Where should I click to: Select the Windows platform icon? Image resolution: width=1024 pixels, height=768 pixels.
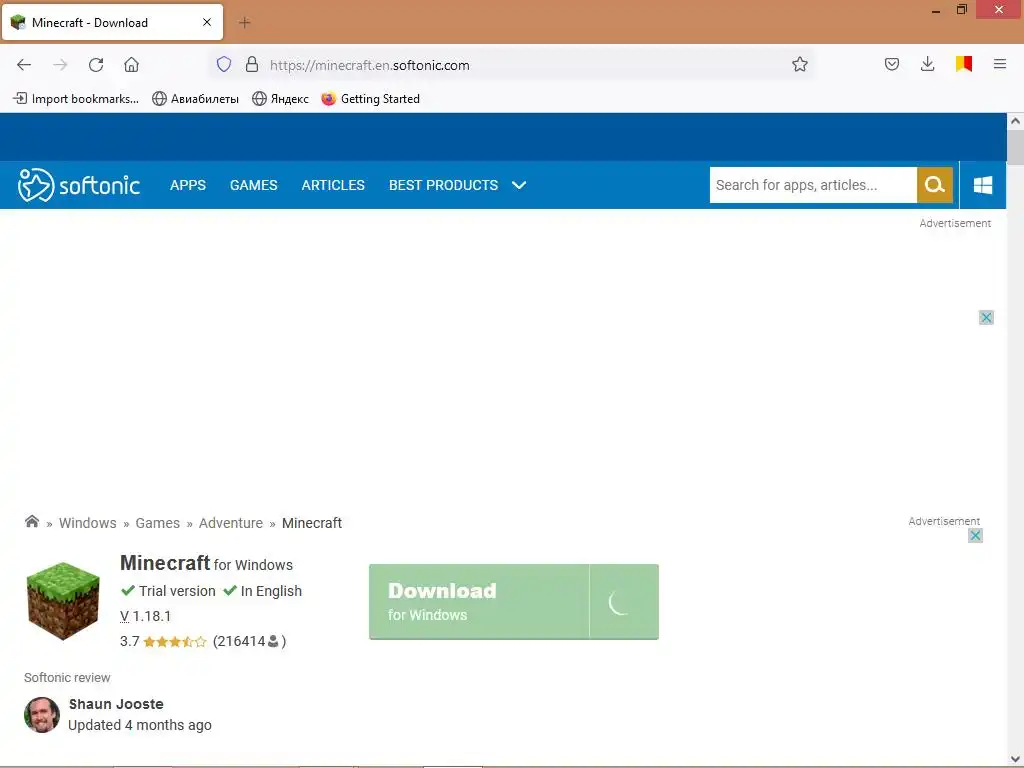coord(982,185)
